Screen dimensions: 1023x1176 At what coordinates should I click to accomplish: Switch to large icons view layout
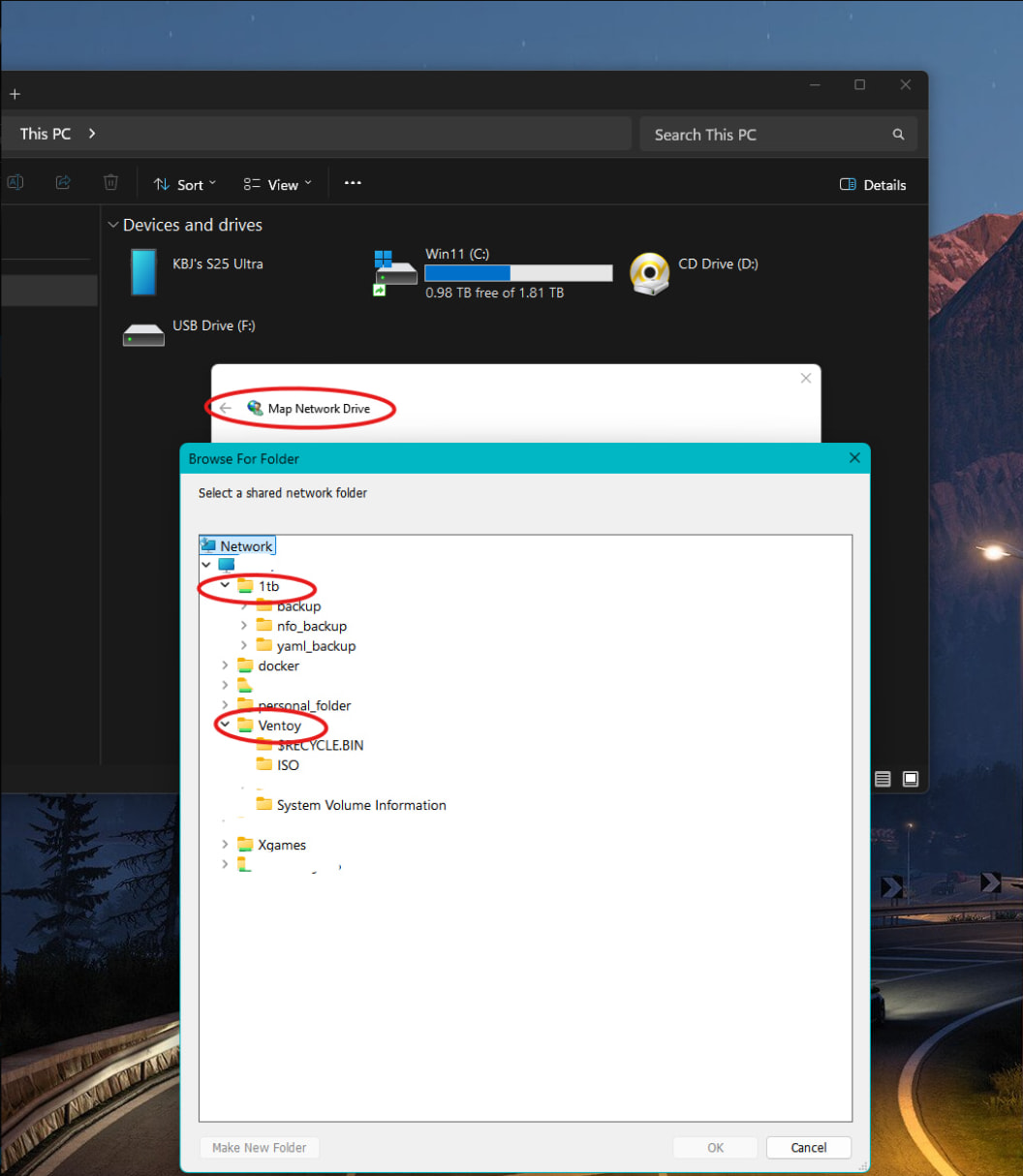[x=911, y=779]
